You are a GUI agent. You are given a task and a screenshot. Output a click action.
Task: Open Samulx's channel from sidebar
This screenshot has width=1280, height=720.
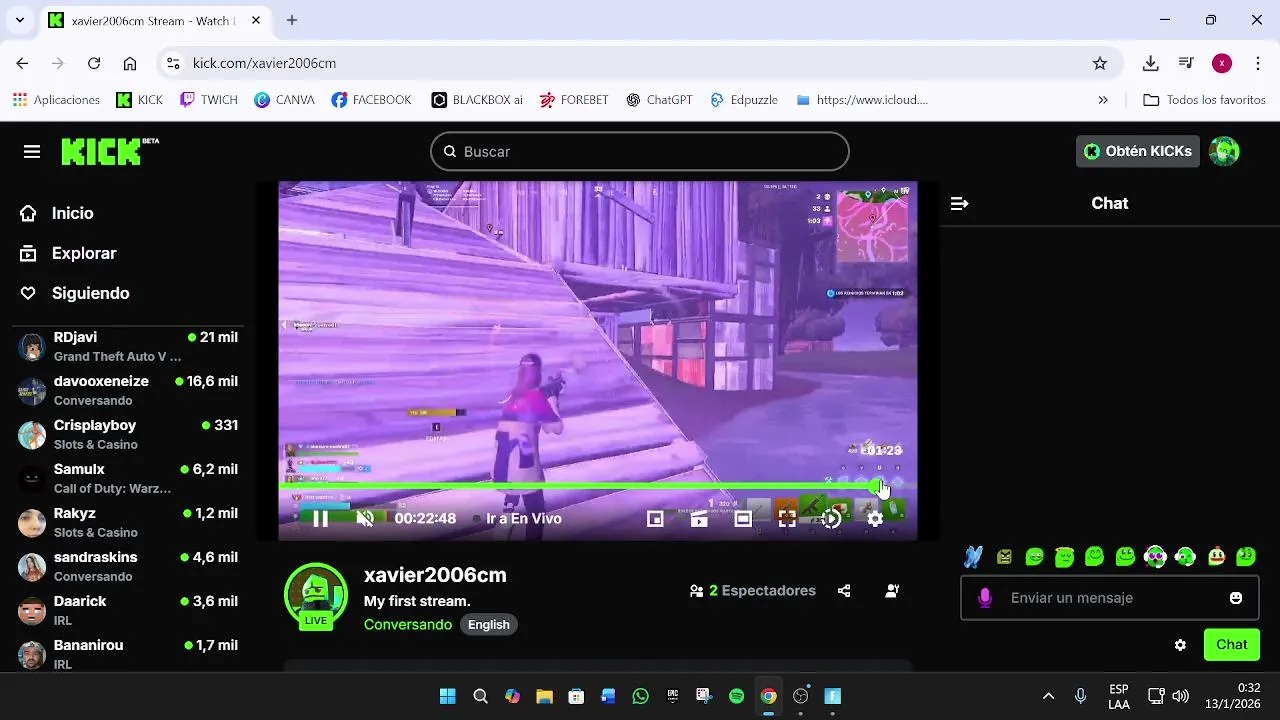click(x=128, y=478)
